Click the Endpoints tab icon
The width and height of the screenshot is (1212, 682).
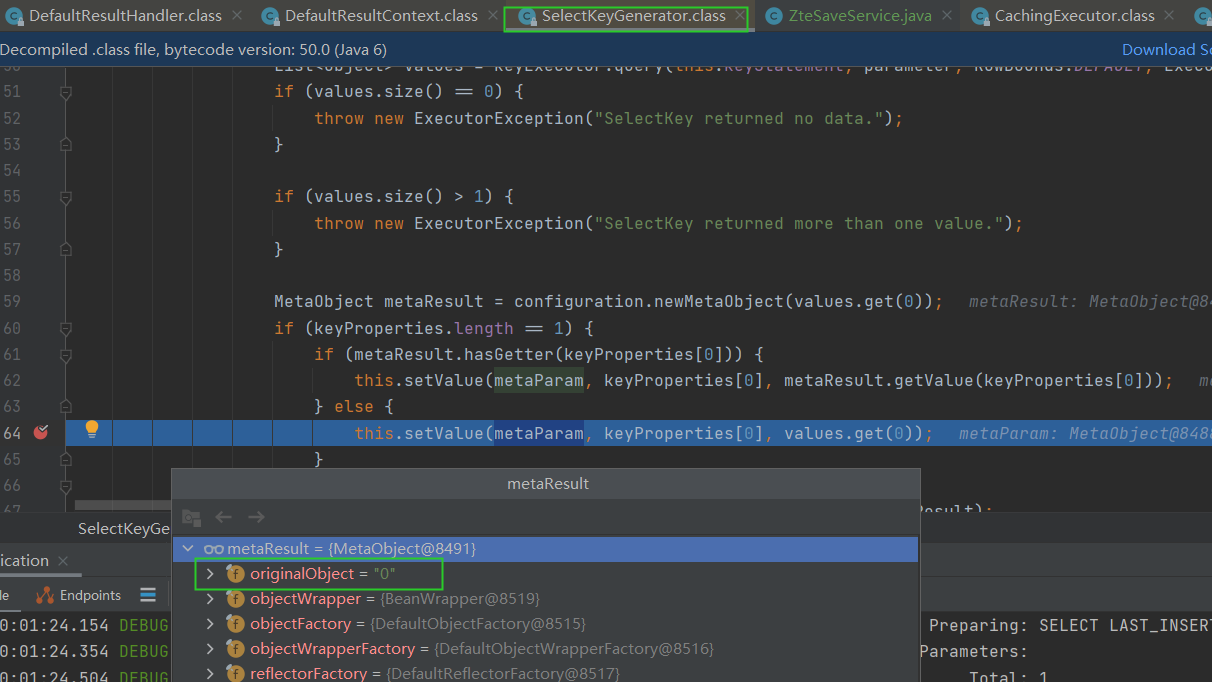pos(45,595)
